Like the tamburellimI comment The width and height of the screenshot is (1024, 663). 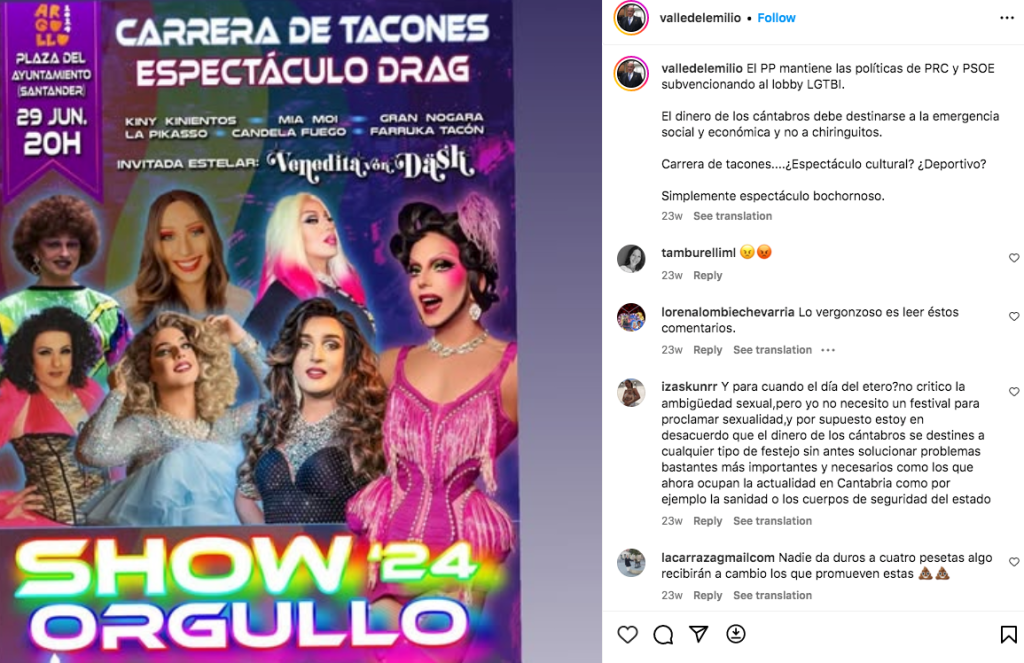[1014, 258]
